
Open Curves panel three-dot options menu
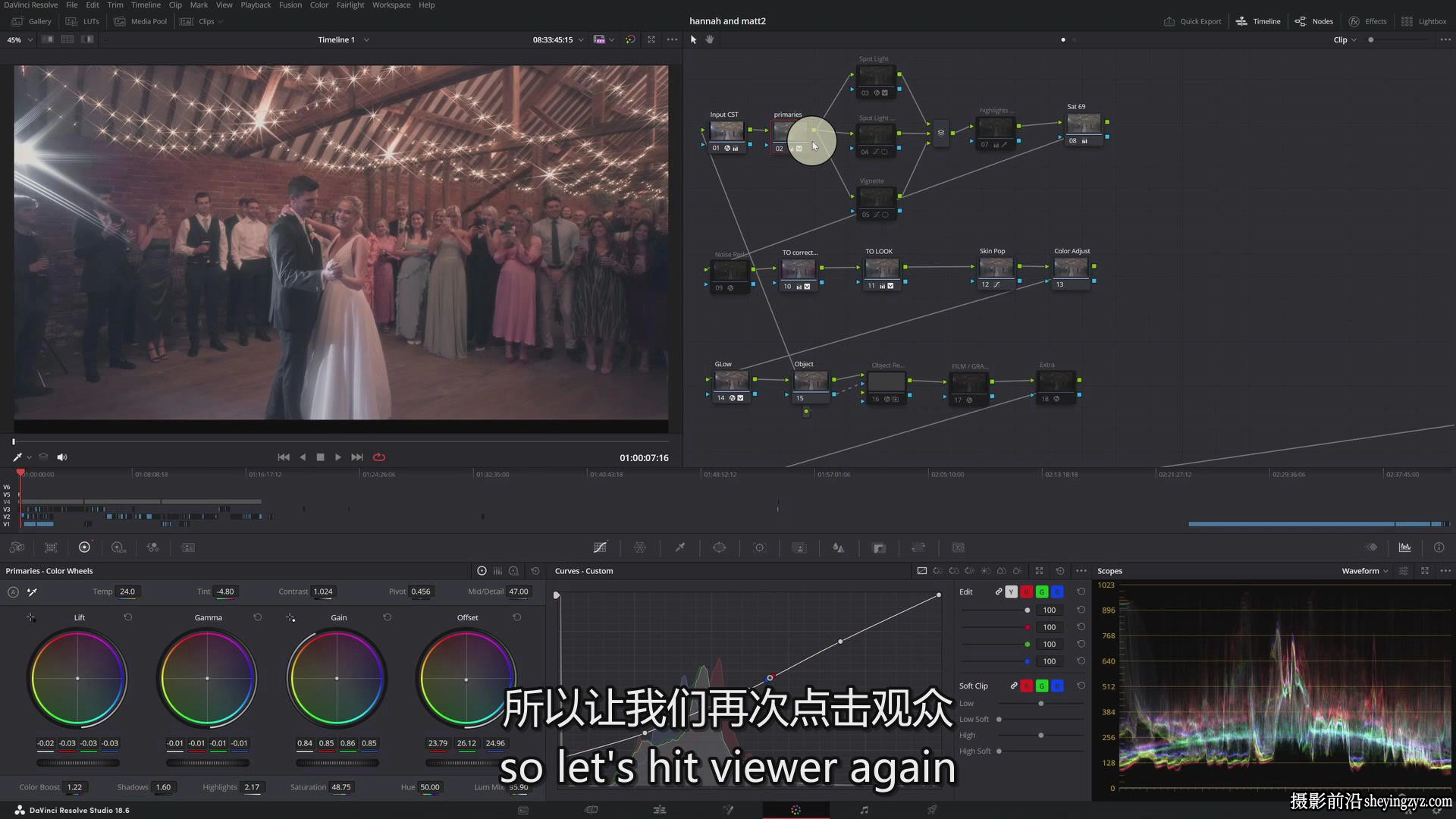(1081, 571)
